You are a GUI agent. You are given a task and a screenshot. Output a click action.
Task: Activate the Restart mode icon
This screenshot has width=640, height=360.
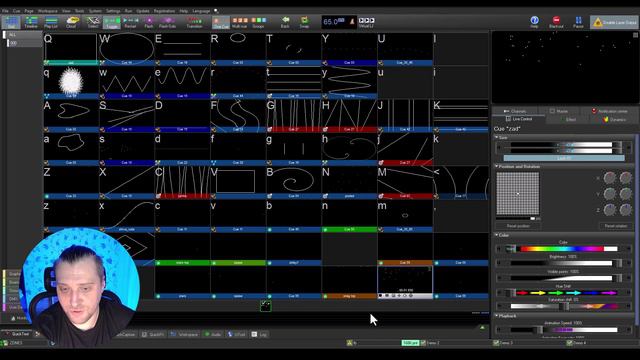click(x=130, y=22)
